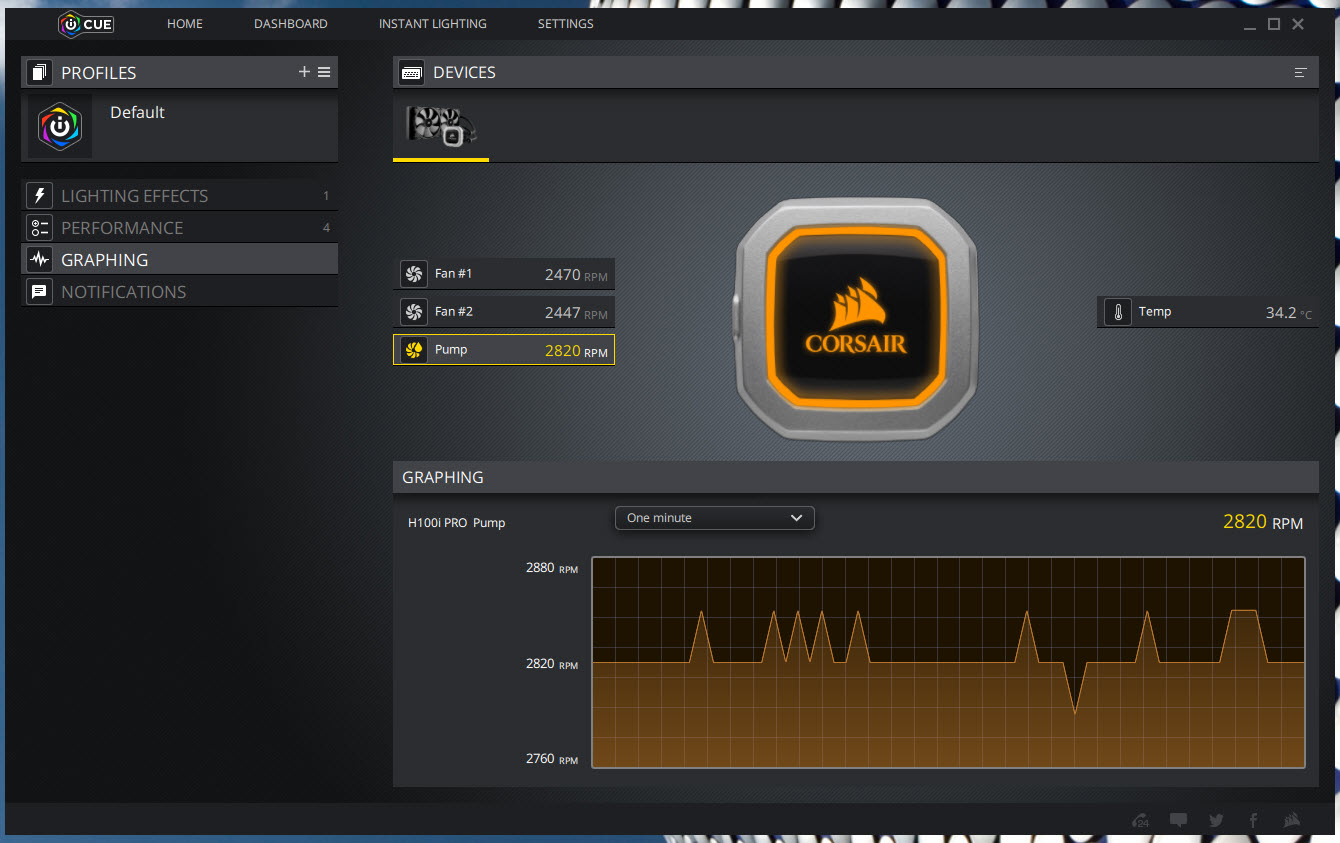Switch to the DASHBOARD view
Screen dimensions: 1340x843
tap(291, 24)
